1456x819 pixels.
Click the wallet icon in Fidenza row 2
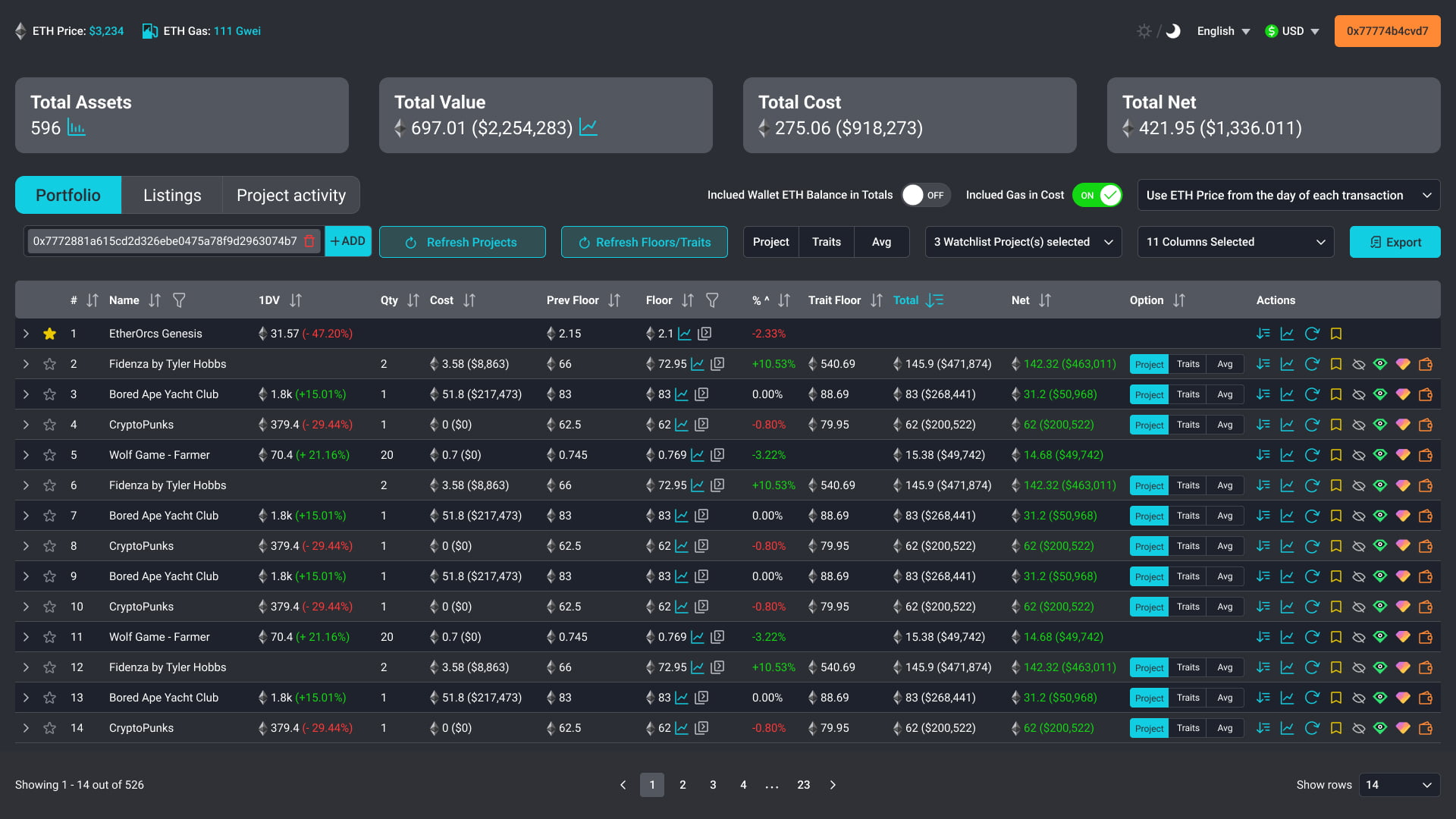click(1426, 364)
